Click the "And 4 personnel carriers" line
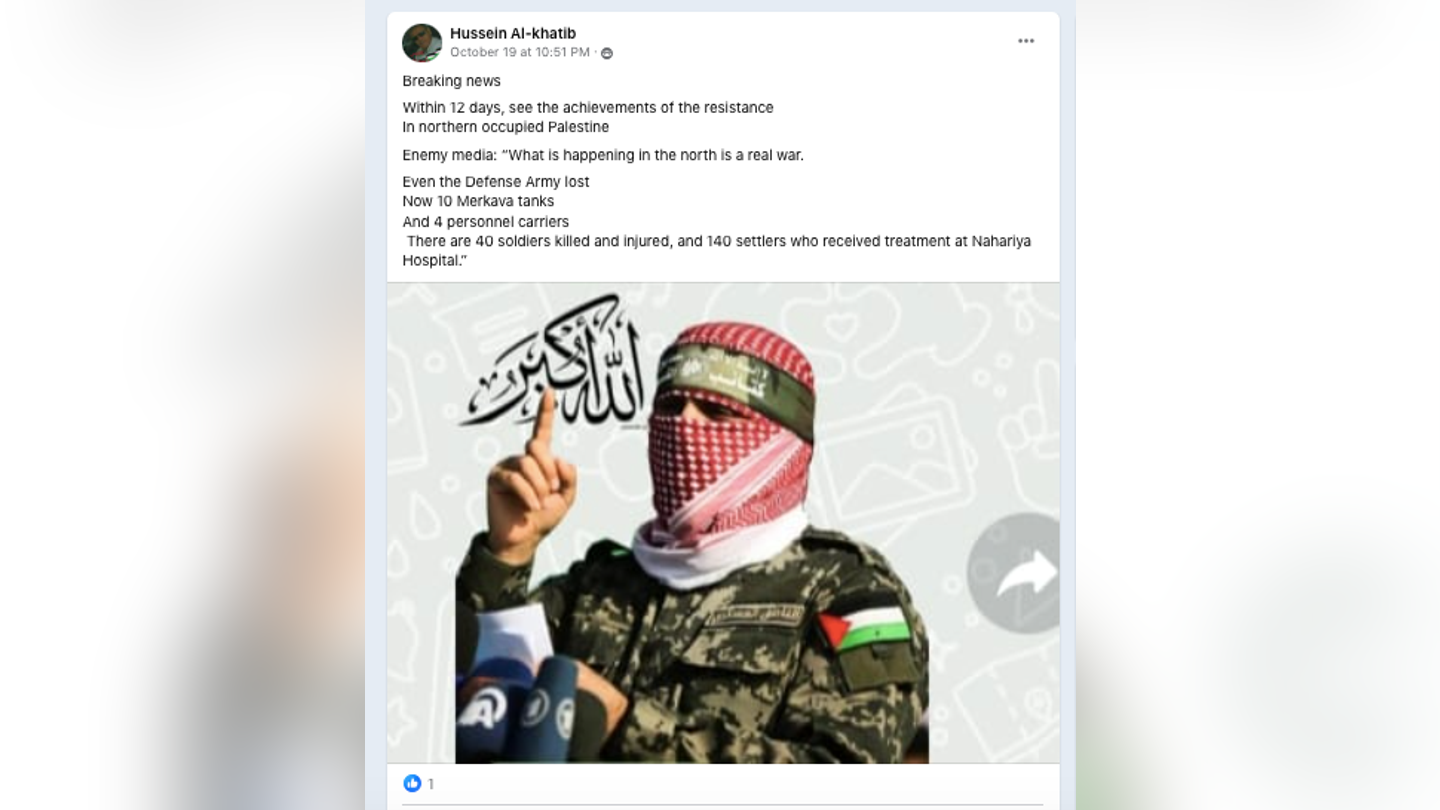Image resolution: width=1440 pixels, height=810 pixels. [486, 222]
